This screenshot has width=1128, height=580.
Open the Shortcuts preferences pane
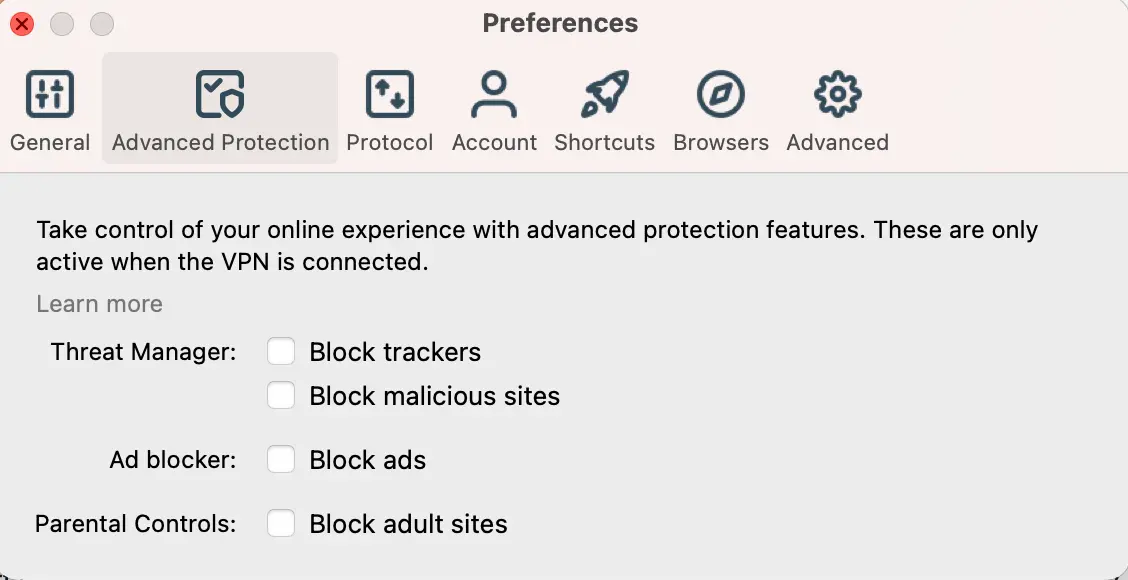[x=604, y=110]
